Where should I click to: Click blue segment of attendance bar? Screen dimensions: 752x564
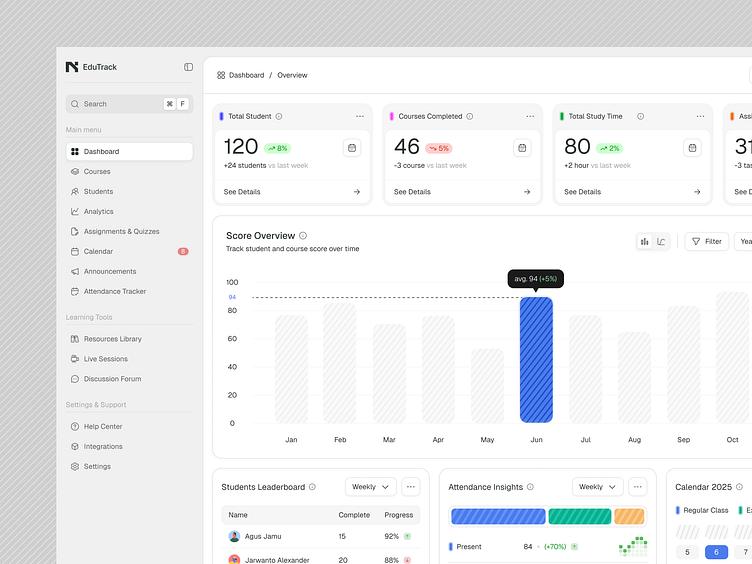[498, 517]
